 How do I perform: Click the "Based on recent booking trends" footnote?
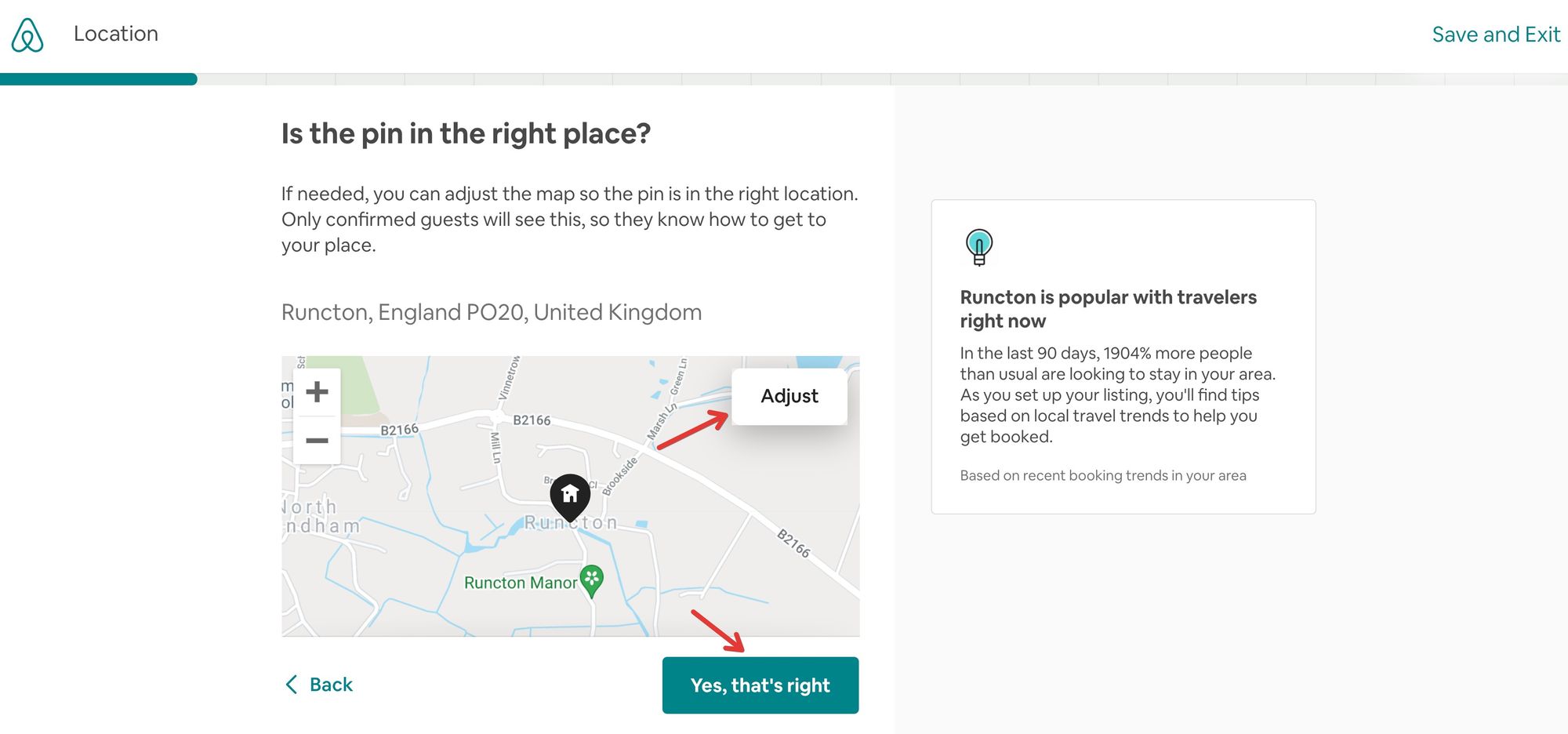click(x=1102, y=475)
